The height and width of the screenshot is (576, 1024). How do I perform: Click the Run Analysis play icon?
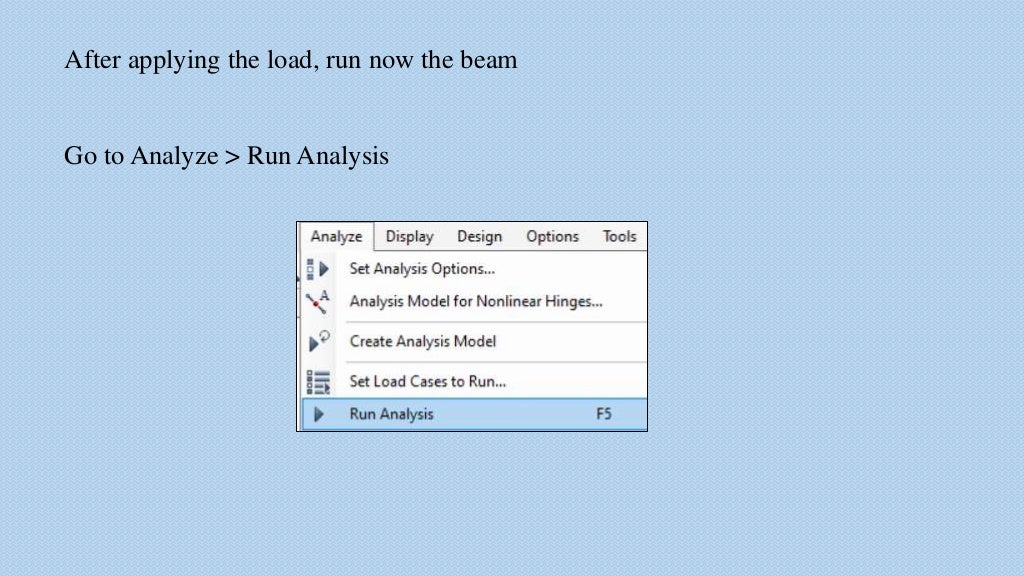[x=319, y=414]
